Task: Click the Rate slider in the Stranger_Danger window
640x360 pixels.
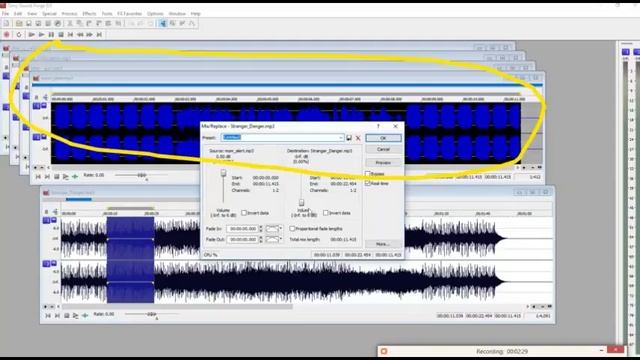Action: [x=151, y=314]
